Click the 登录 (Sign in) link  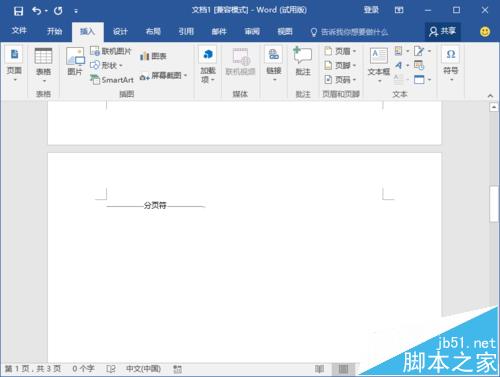click(x=371, y=10)
